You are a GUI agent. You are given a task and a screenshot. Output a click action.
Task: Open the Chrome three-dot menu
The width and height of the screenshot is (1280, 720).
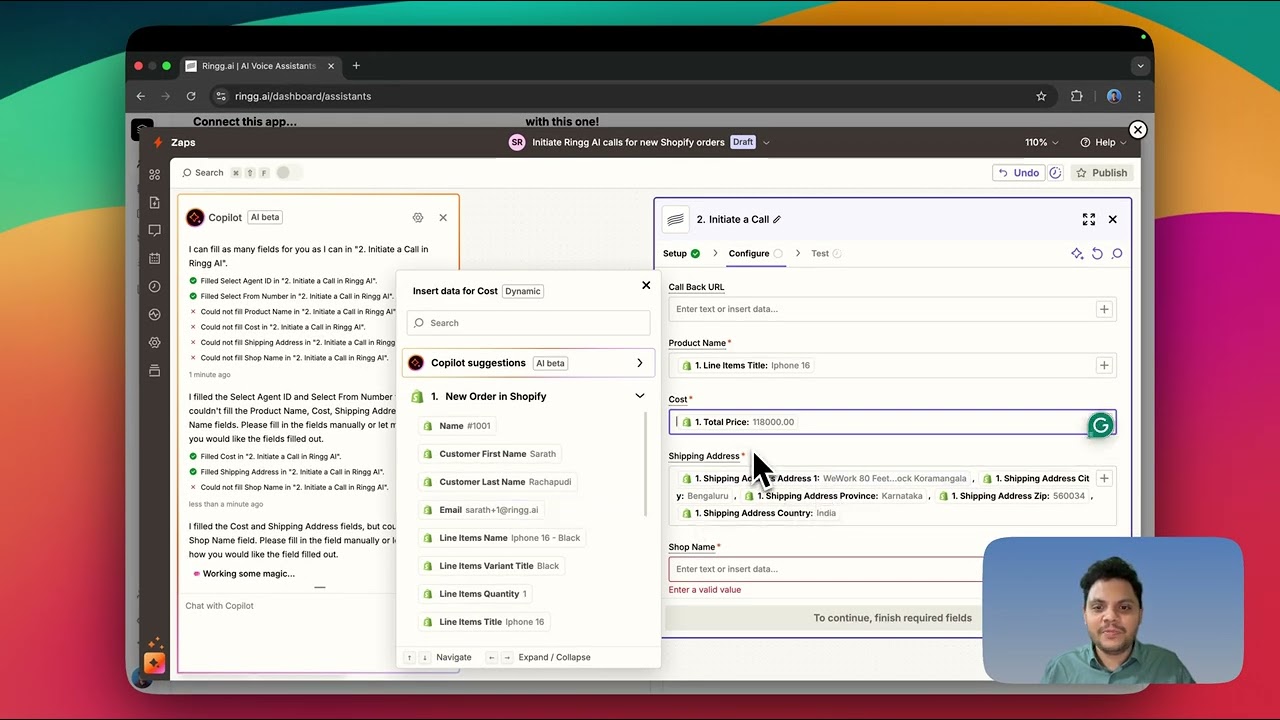point(1139,96)
